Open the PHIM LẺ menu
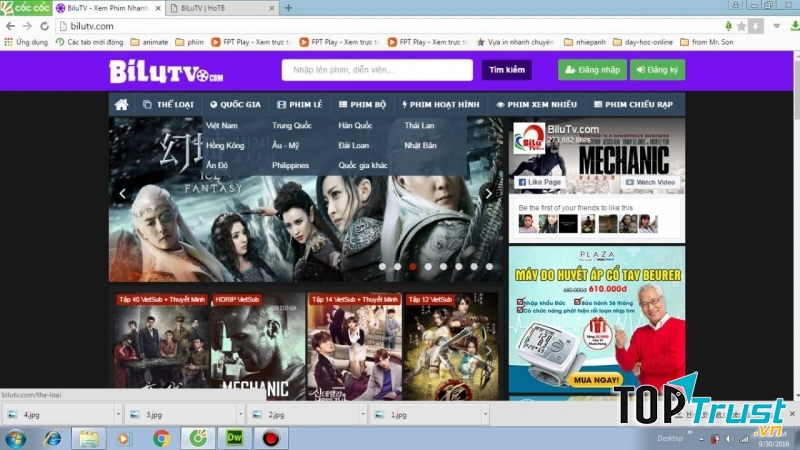 300,105
